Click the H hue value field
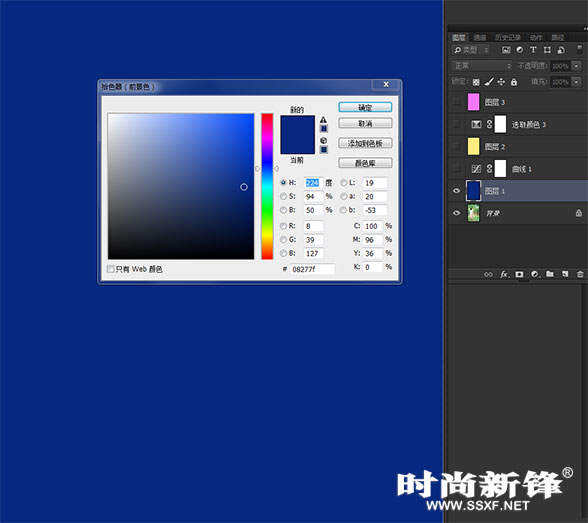The image size is (588, 523). coord(313,183)
